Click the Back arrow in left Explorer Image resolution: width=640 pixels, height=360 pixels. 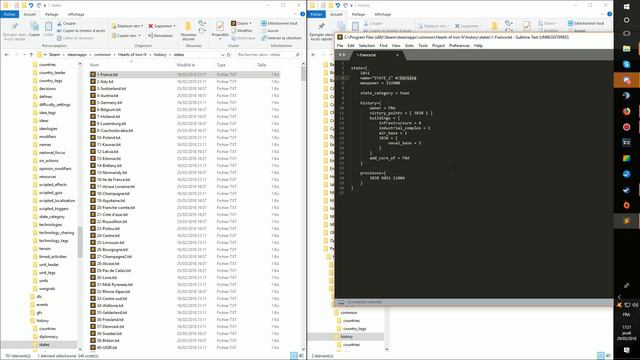click(x=7, y=54)
